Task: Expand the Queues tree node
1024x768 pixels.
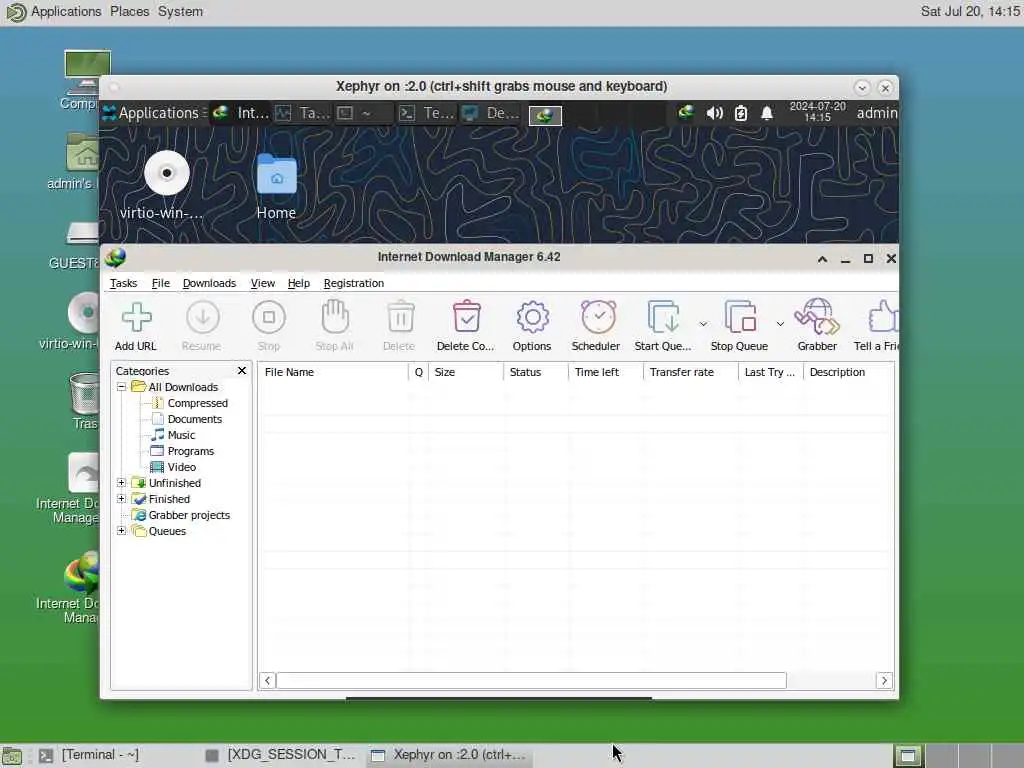Action: pos(121,530)
